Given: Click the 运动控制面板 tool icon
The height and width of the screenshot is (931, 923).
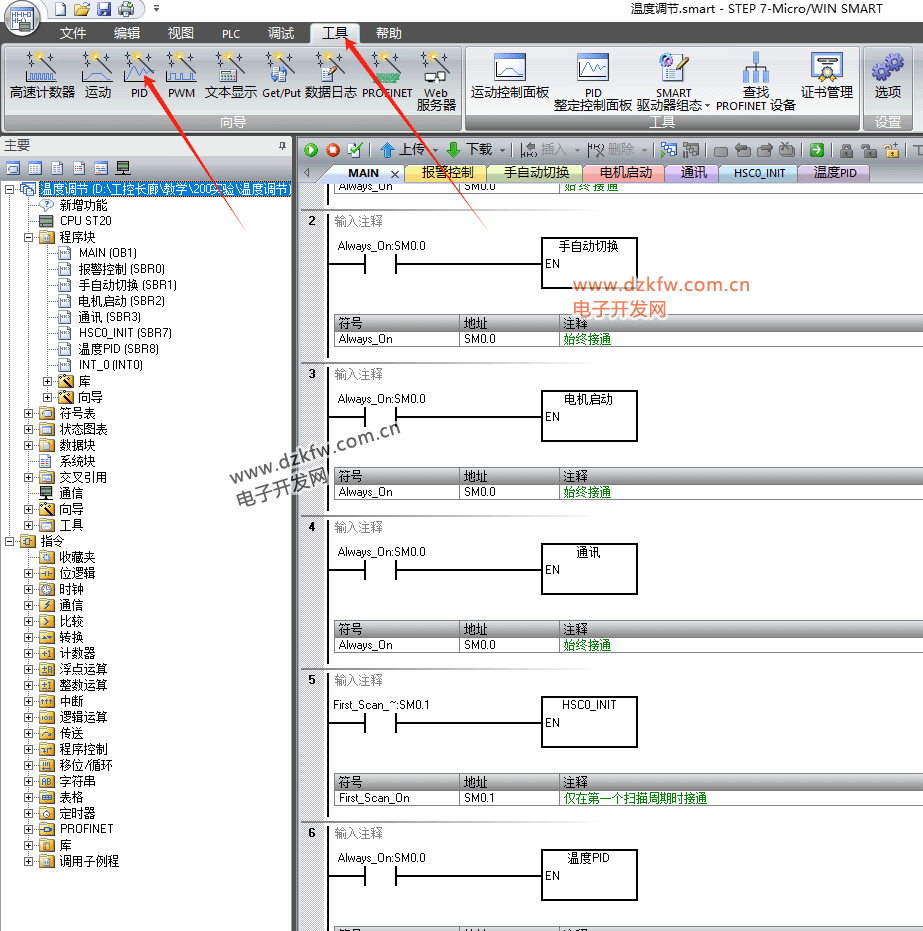Looking at the screenshot, I should click(x=510, y=76).
